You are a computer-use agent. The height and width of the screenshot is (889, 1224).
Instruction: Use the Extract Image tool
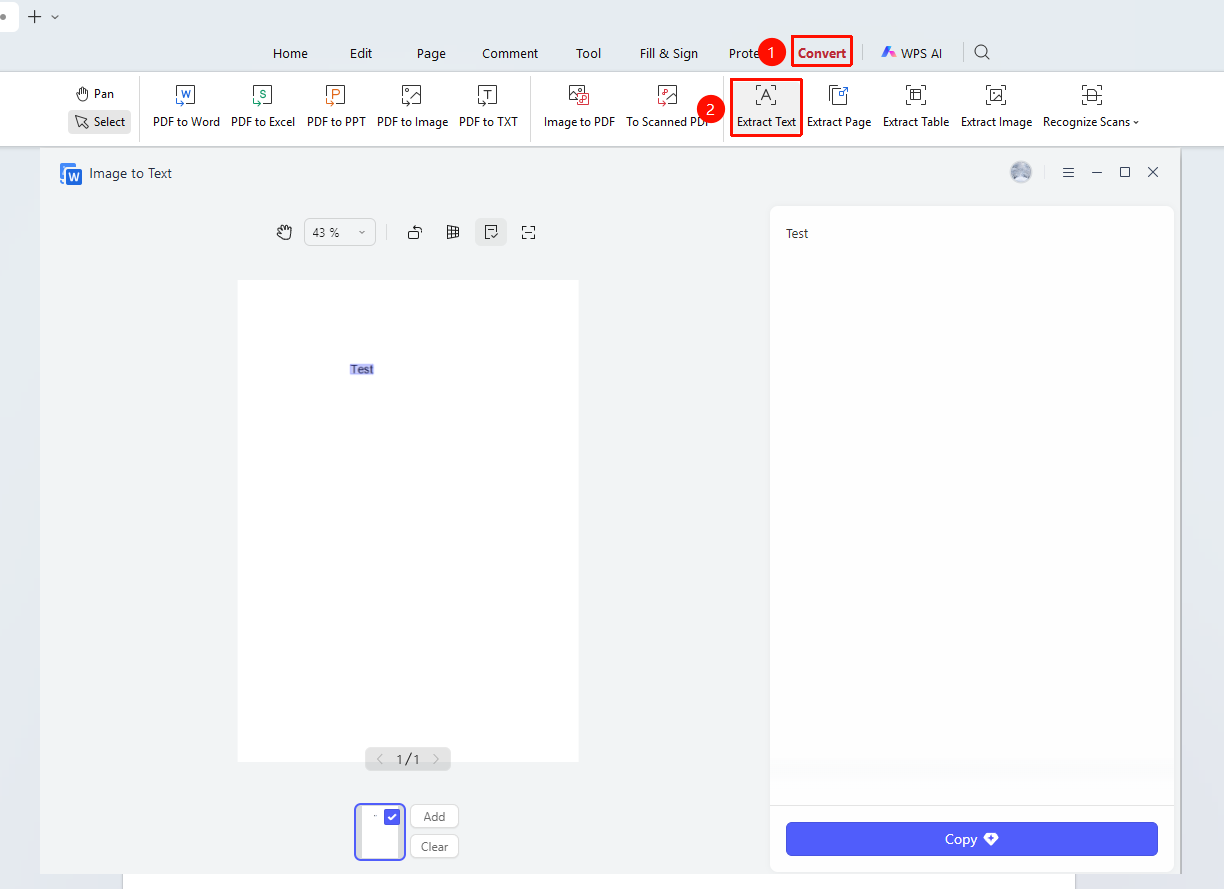(996, 107)
